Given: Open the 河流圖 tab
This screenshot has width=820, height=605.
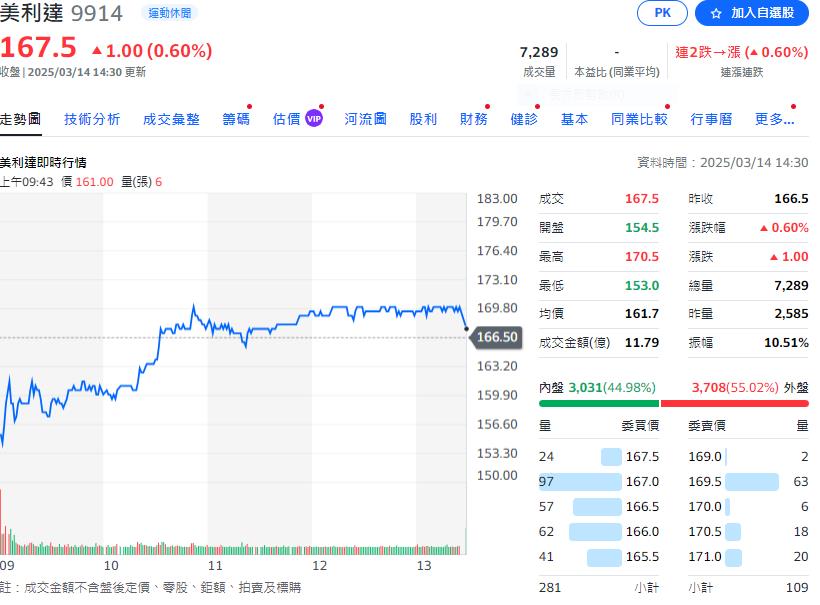Looking at the screenshot, I should point(365,119).
